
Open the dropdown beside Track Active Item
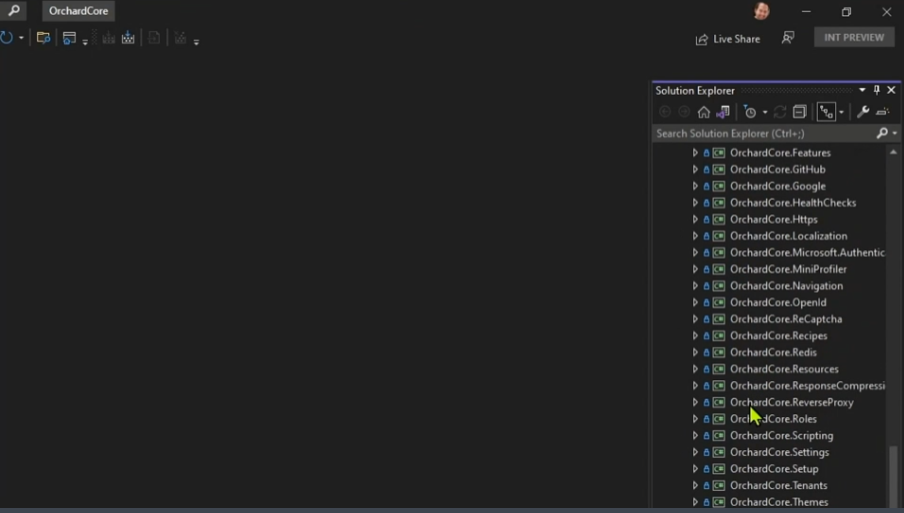(841, 112)
